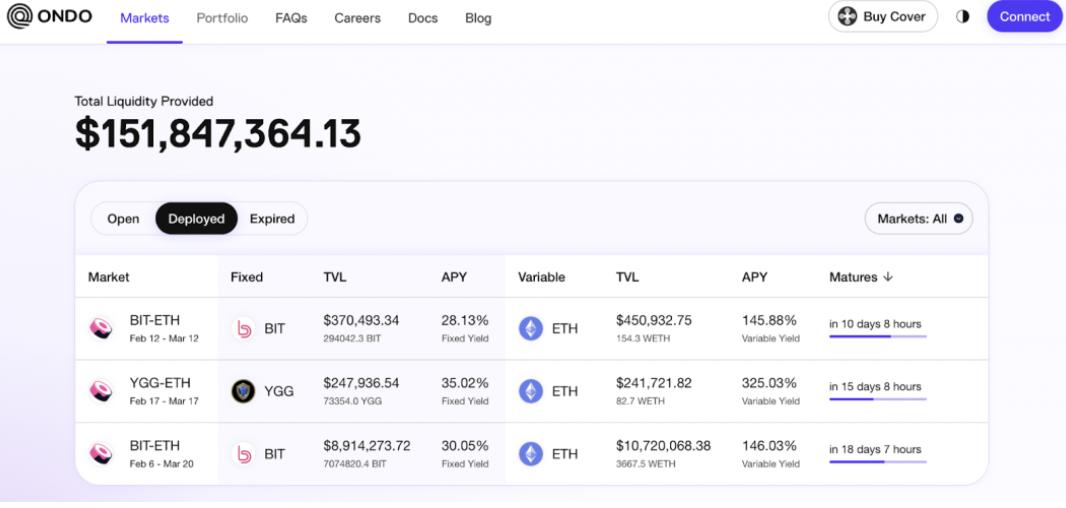The height and width of the screenshot is (508, 1066).
Task: Open the Markets: All dropdown
Action: 919,219
